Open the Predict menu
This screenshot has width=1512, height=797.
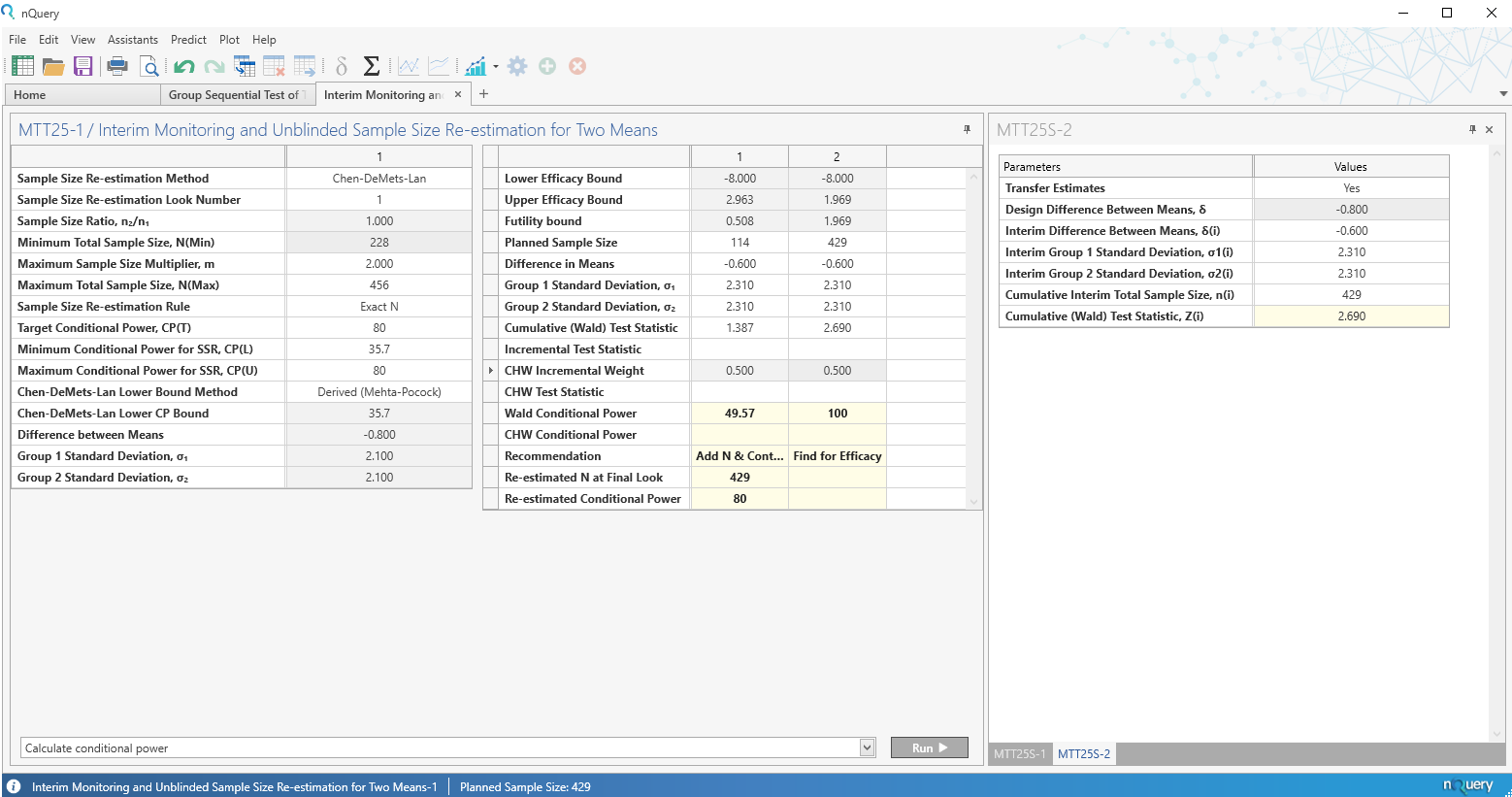[x=187, y=40]
